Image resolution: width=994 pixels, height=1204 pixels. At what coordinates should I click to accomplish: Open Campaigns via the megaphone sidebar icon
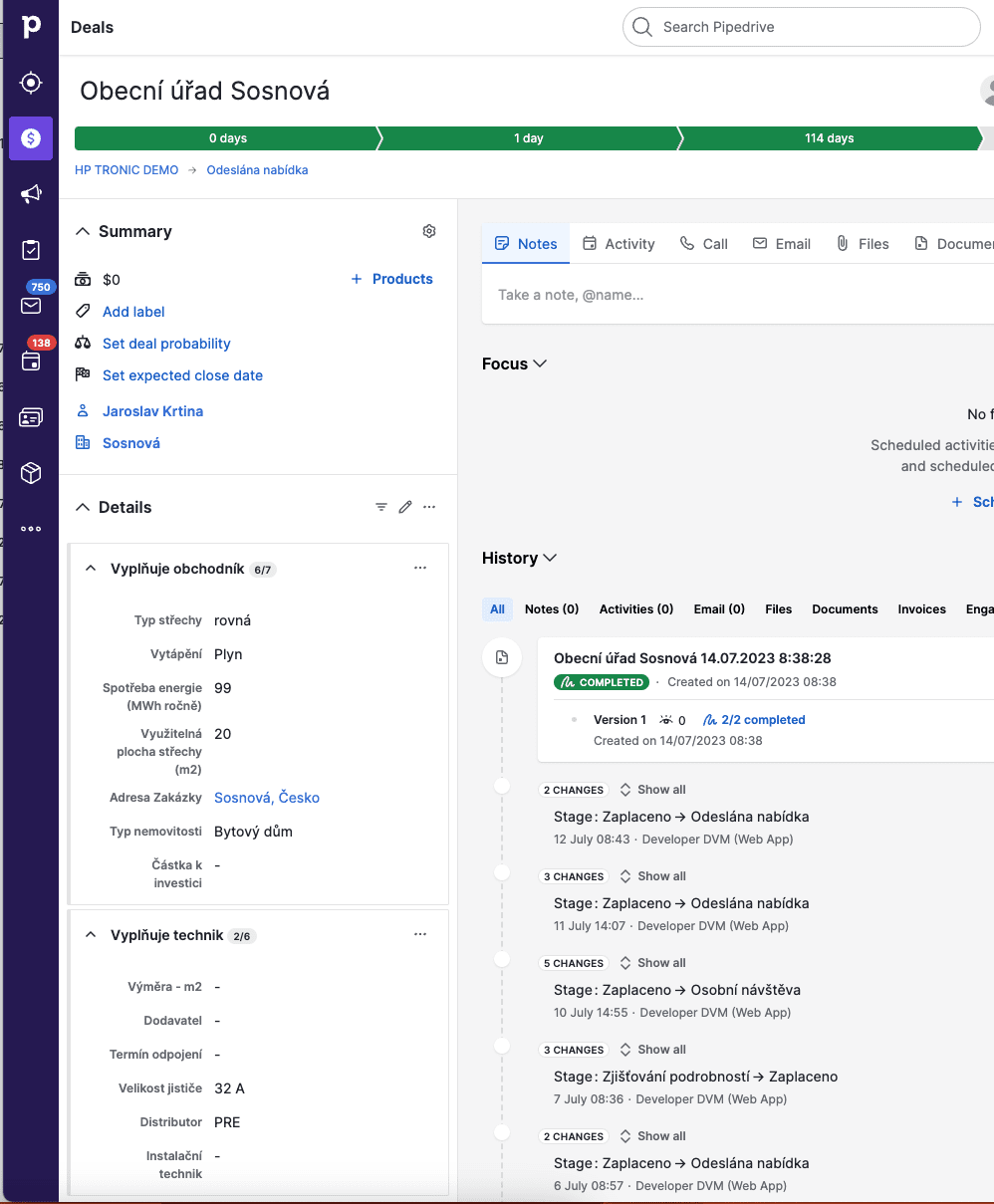coord(31,194)
